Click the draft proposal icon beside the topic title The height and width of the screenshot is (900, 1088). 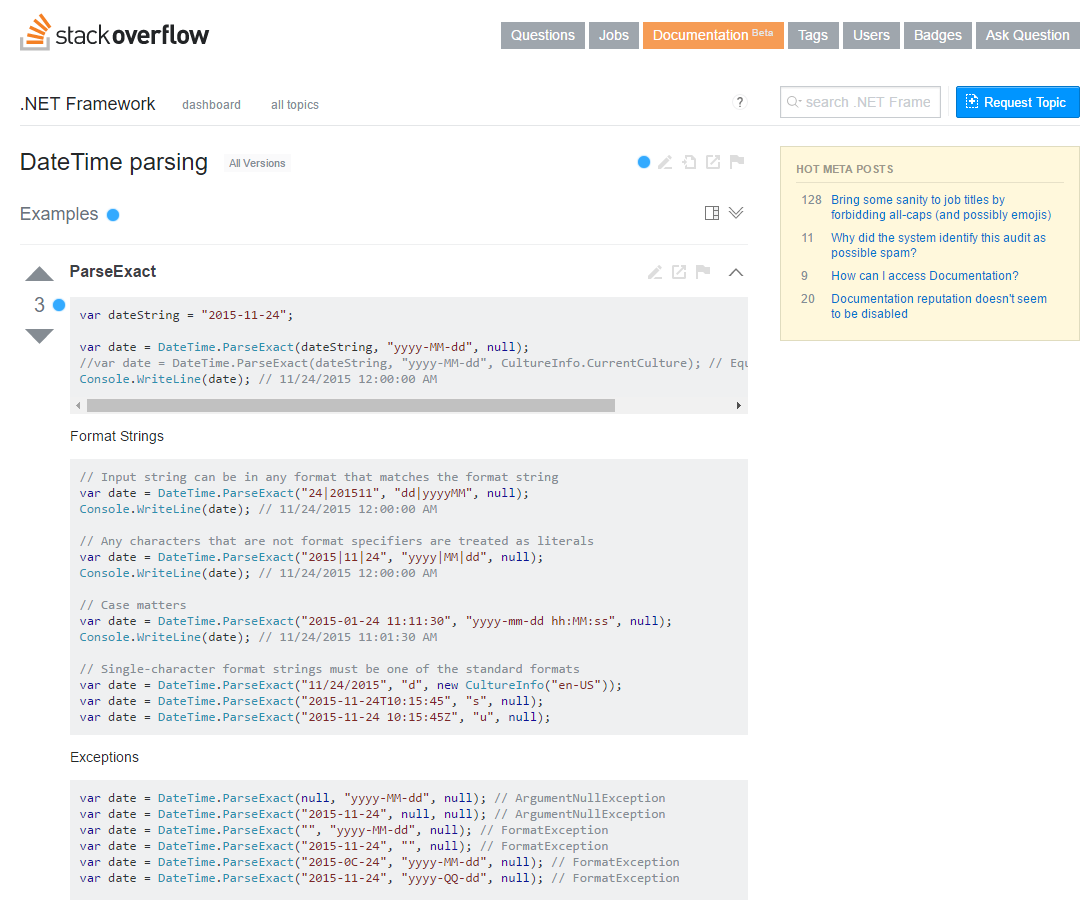(689, 162)
